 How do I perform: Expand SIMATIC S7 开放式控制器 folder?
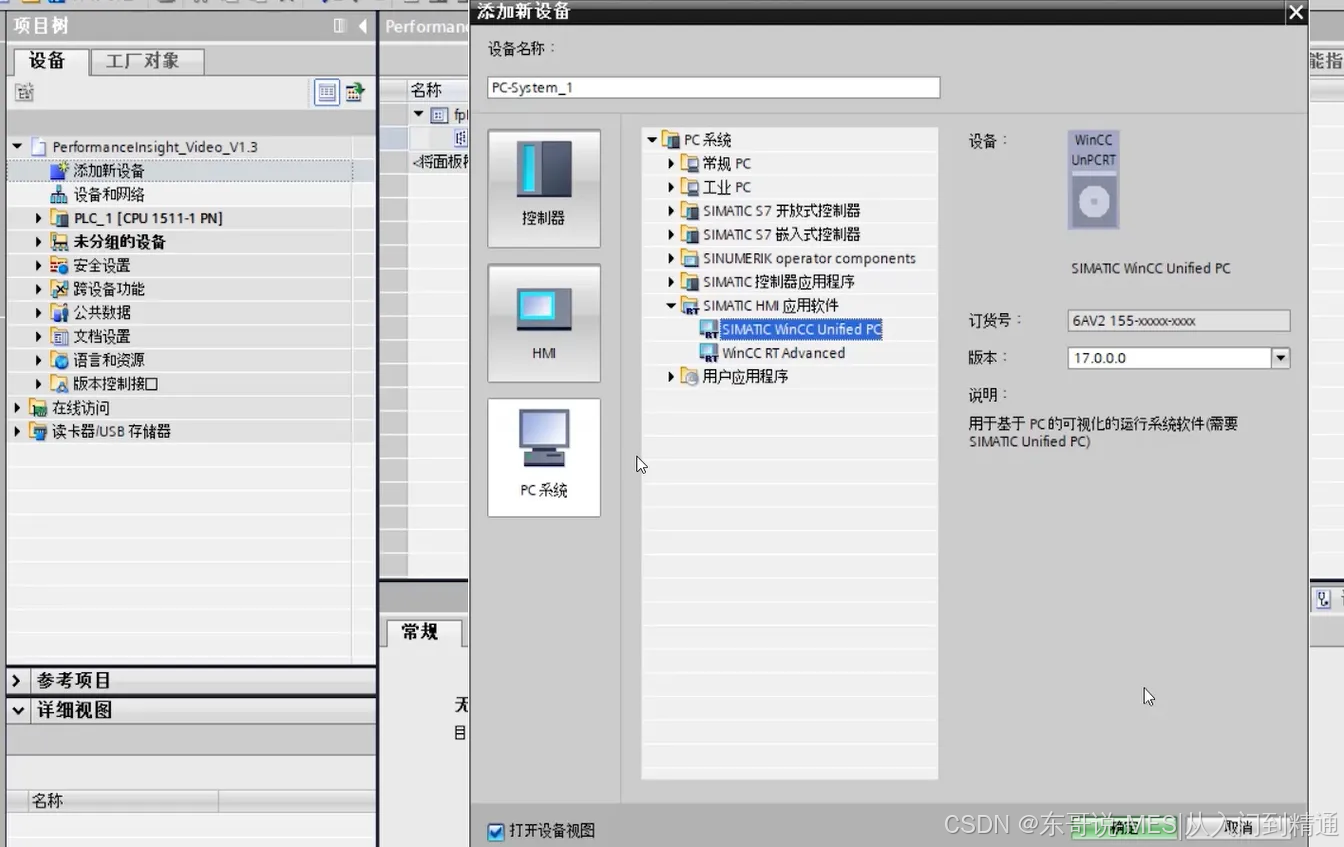pyautogui.click(x=672, y=211)
